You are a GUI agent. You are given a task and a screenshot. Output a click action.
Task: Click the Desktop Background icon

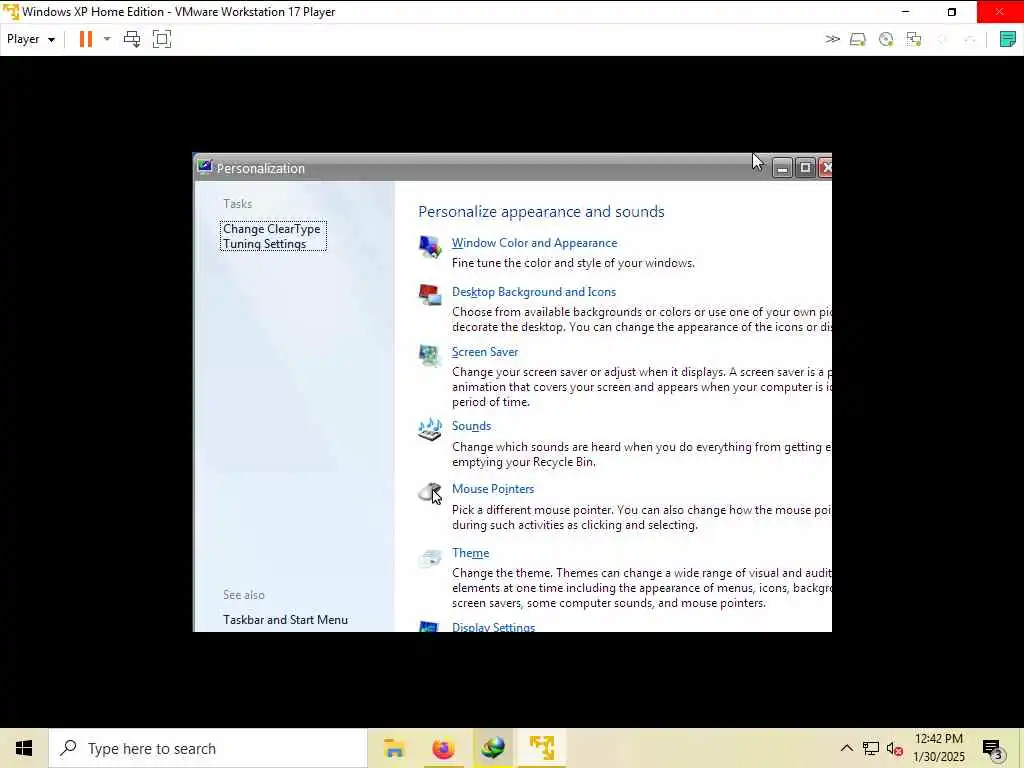tap(430, 295)
